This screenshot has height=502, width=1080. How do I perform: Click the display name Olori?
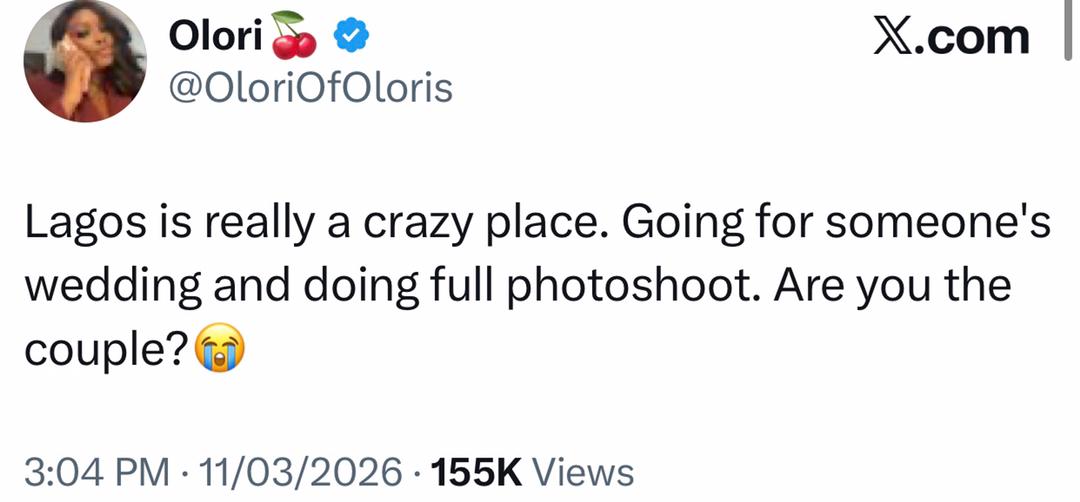click(x=215, y=37)
